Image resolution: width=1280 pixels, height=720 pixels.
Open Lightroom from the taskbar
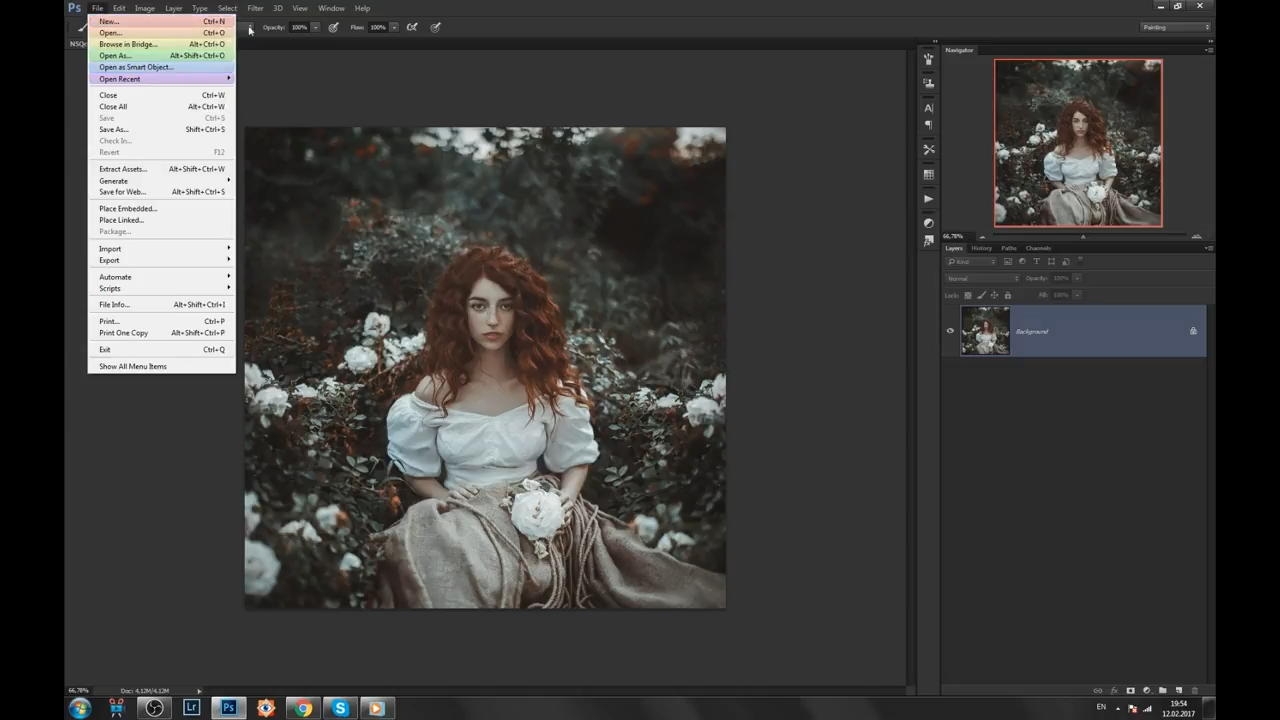click(191, 708)
